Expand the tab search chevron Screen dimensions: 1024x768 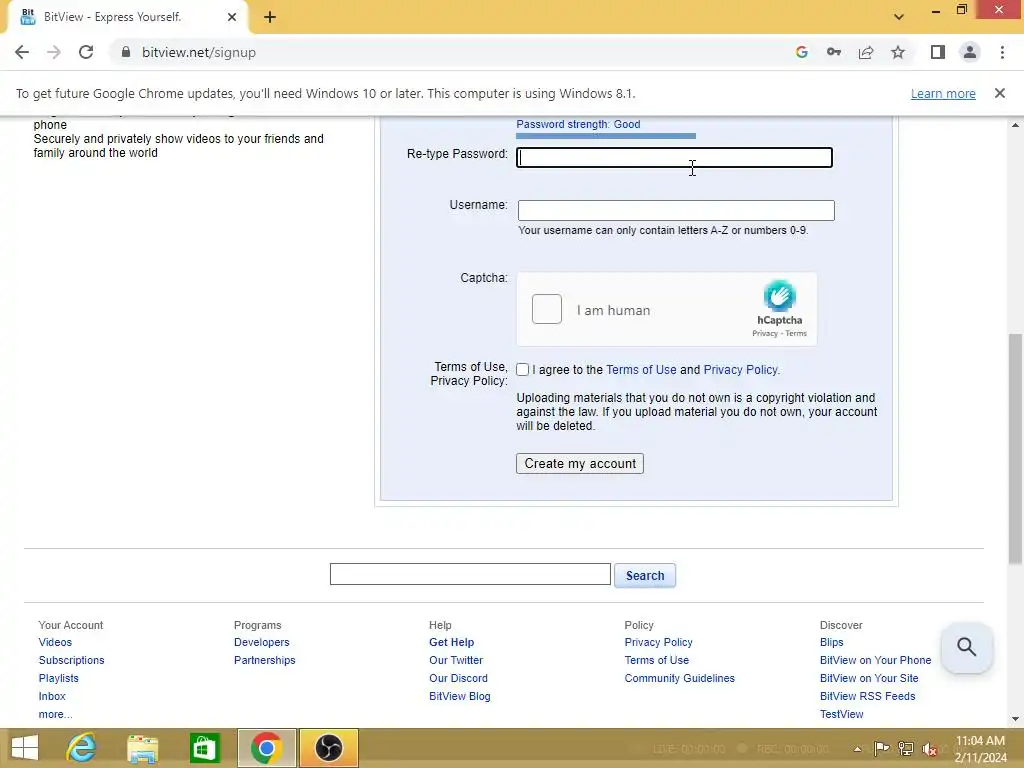(899, 17)
